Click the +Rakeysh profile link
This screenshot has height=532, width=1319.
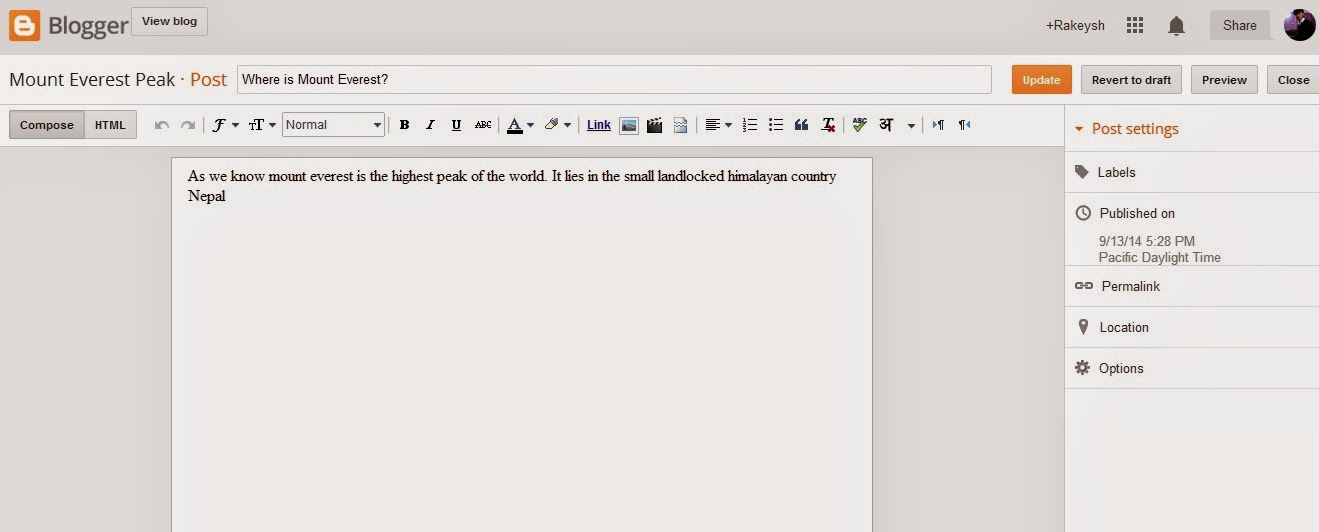(1075, 26)
